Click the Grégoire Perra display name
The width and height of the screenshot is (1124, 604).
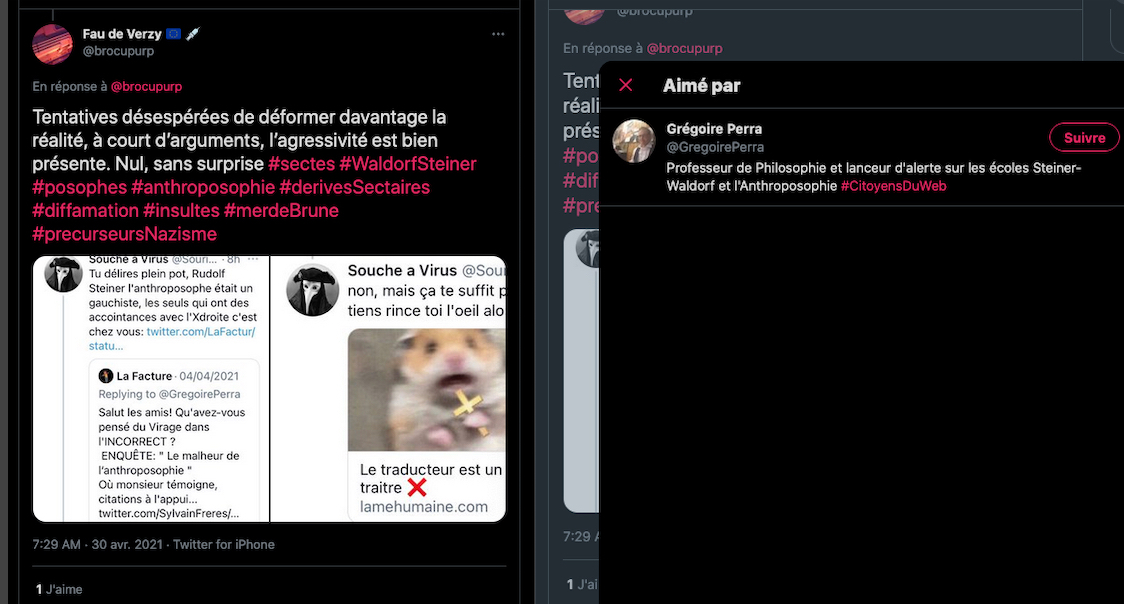point(714,129)
